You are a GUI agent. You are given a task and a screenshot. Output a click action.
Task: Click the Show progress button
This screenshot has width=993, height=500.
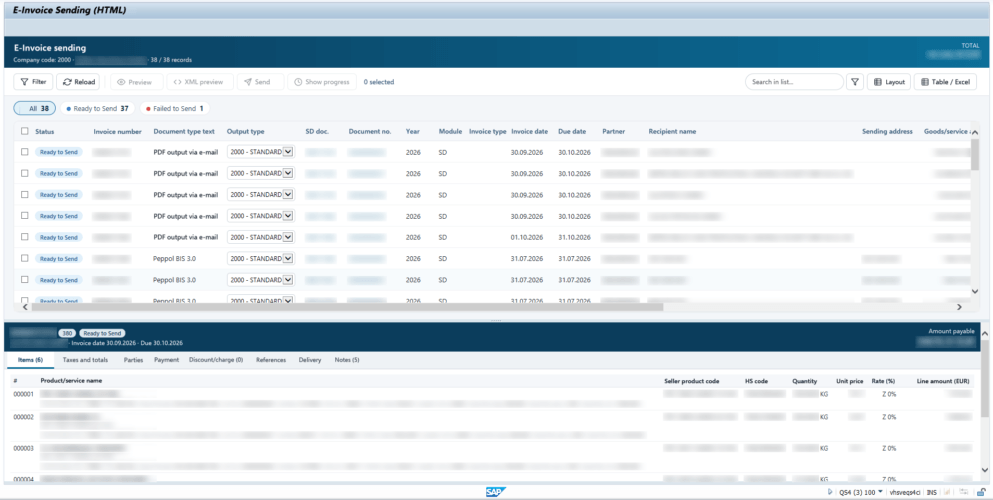322,82
